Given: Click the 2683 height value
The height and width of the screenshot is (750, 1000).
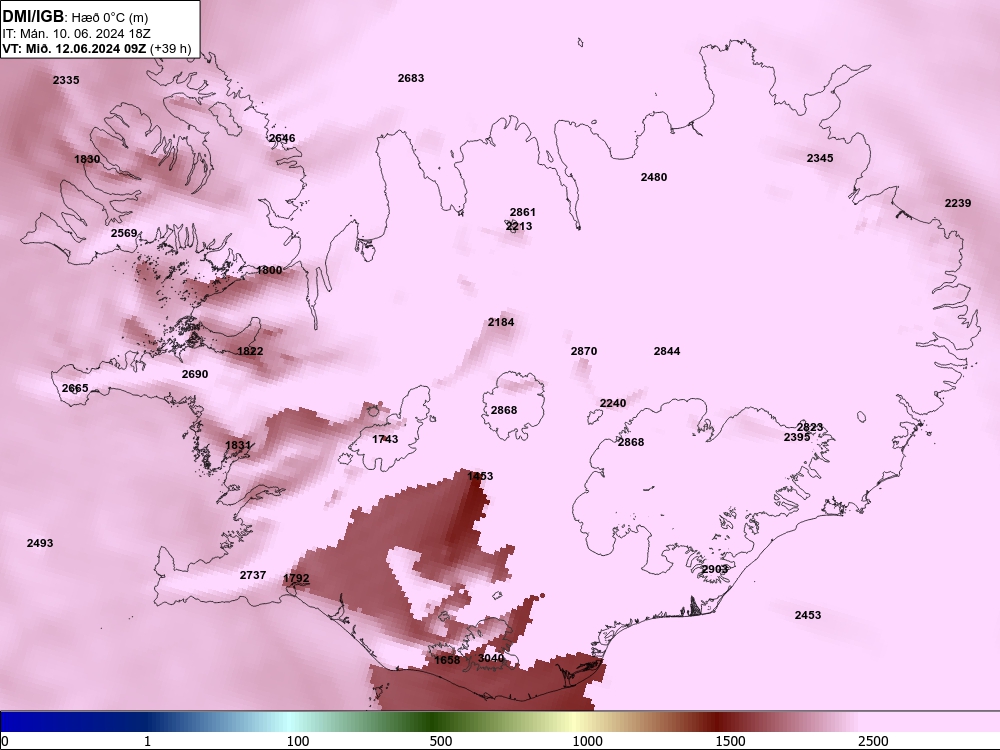Looking at the screenshot, I should 411,78.
